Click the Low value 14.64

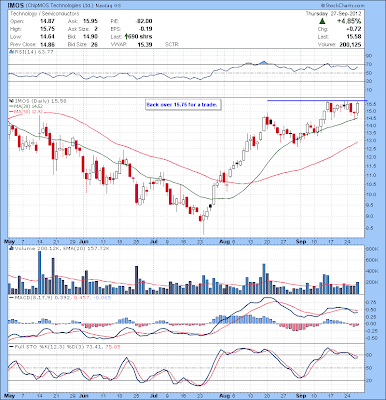[x=48, y=37]
